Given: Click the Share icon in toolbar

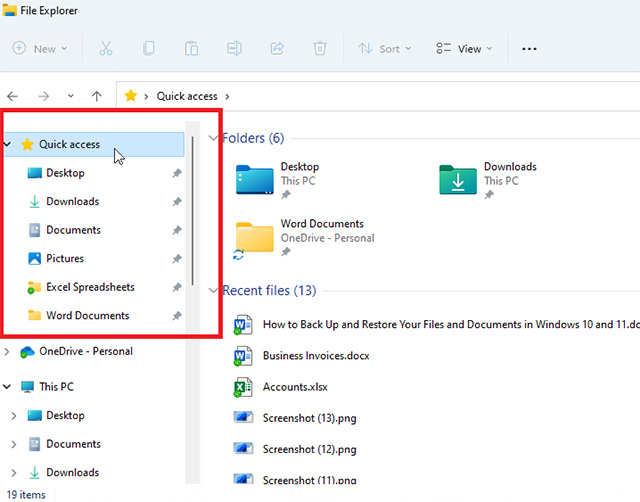Looking at the screenshot, I should (x=277, y=48).
